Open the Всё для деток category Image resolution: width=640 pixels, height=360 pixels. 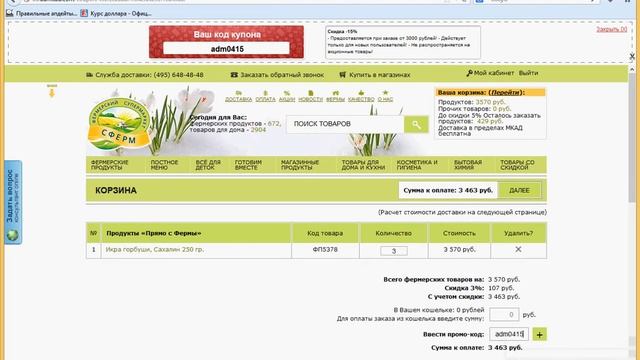pyautogui.click(x=208, y=165)
